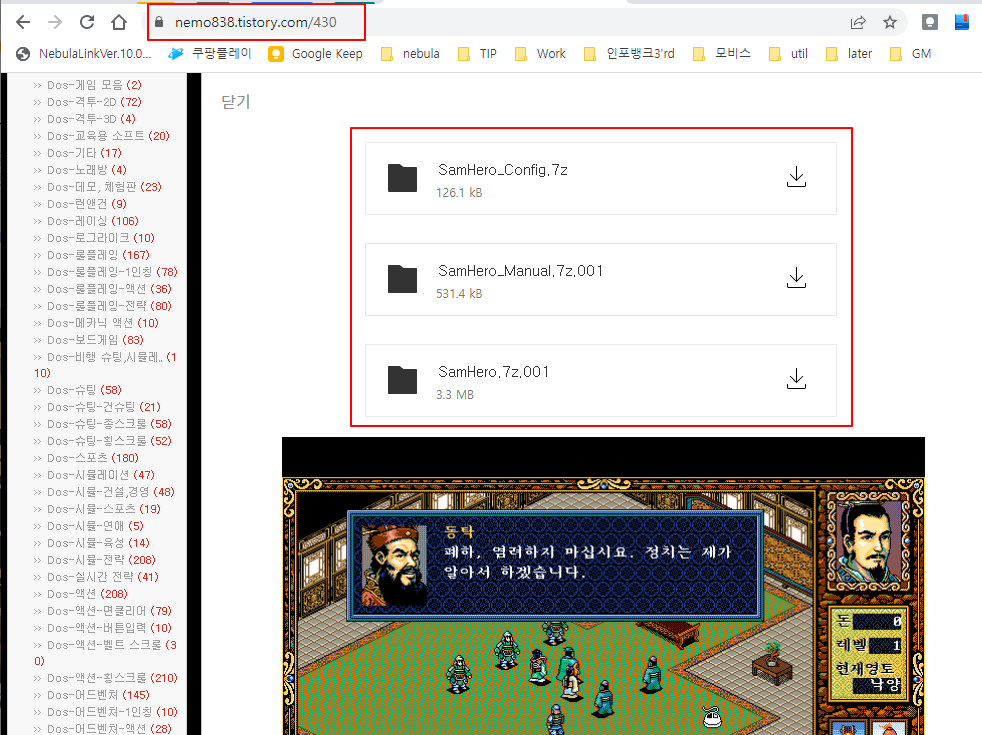This screenshot has width=982, height=735.
Task: Open the NebulaLinkVer.10.0 bookmark
Action: click(84, 54)
